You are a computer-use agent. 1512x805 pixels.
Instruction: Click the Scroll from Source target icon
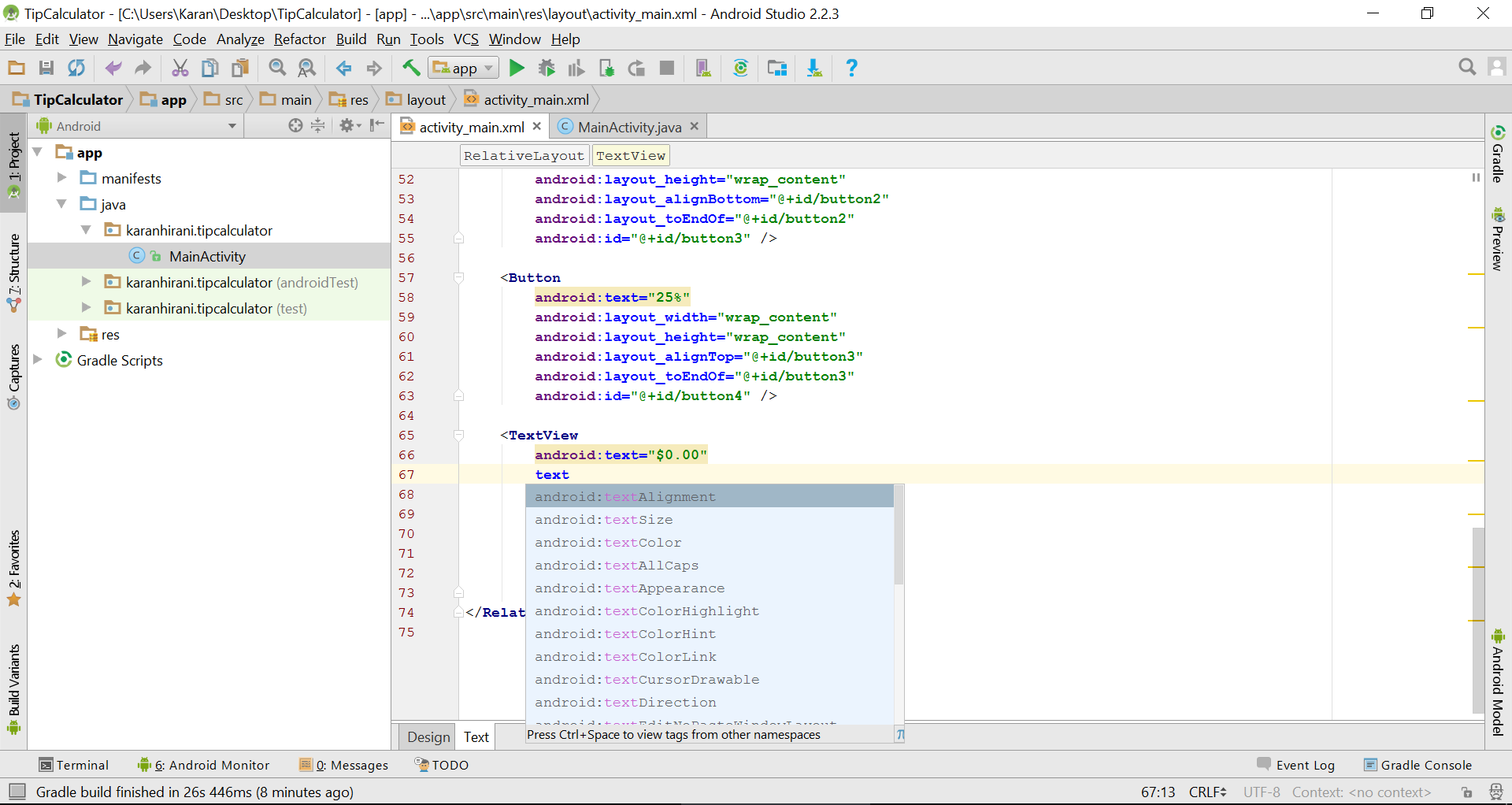[x=295, y=125]
